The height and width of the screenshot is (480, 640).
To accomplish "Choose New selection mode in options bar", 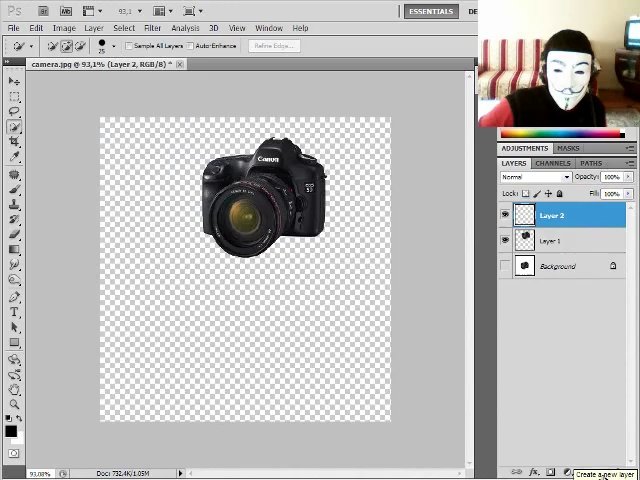I will [52, 46].
